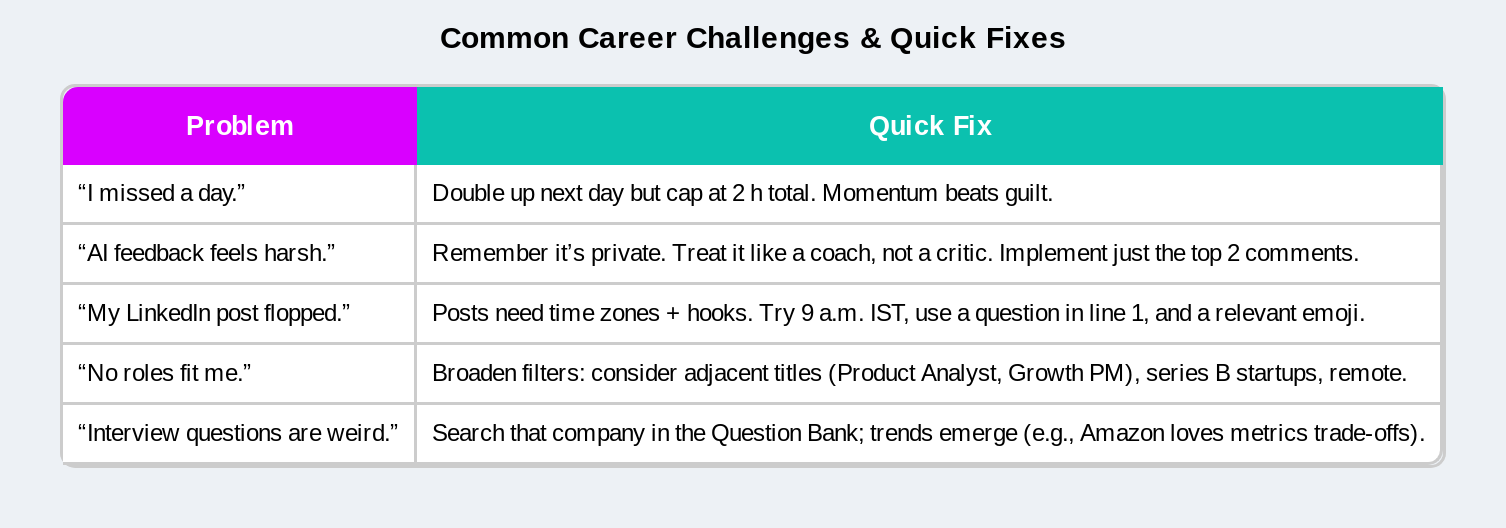Image resolution: width=1506 pixels, height=528 pixels.
Task: Select the "I missed a day." cell
Action: (x=239, y=194)
